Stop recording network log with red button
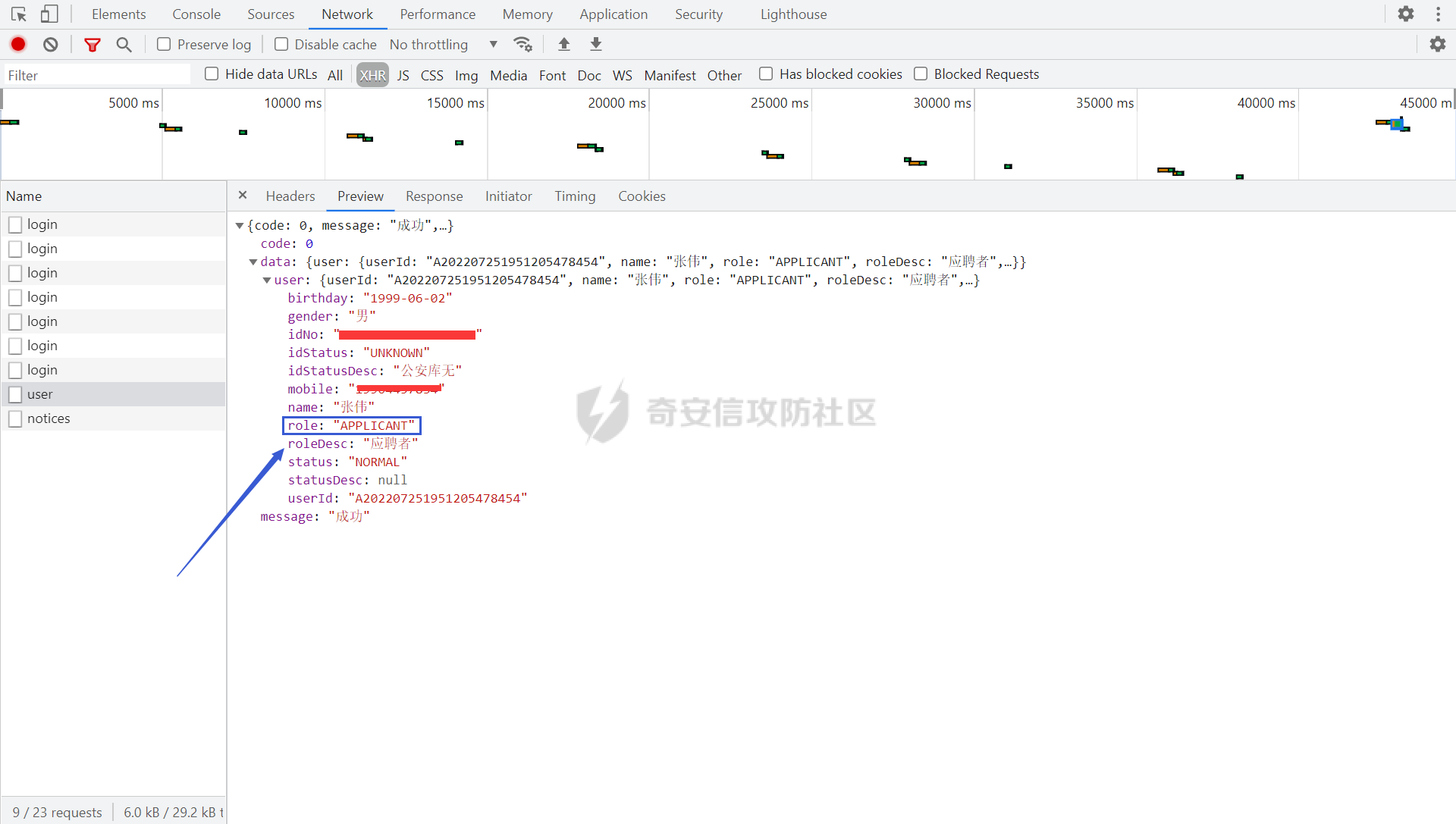 coord(18,44)
